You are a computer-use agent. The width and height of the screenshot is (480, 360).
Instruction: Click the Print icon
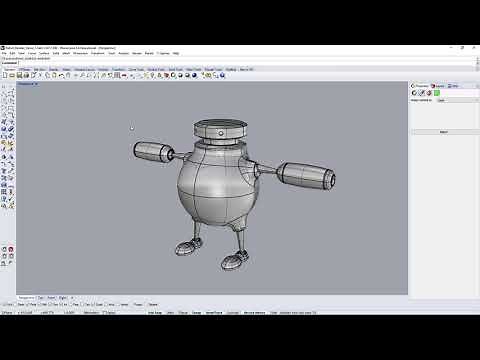[x=26, y=76]
